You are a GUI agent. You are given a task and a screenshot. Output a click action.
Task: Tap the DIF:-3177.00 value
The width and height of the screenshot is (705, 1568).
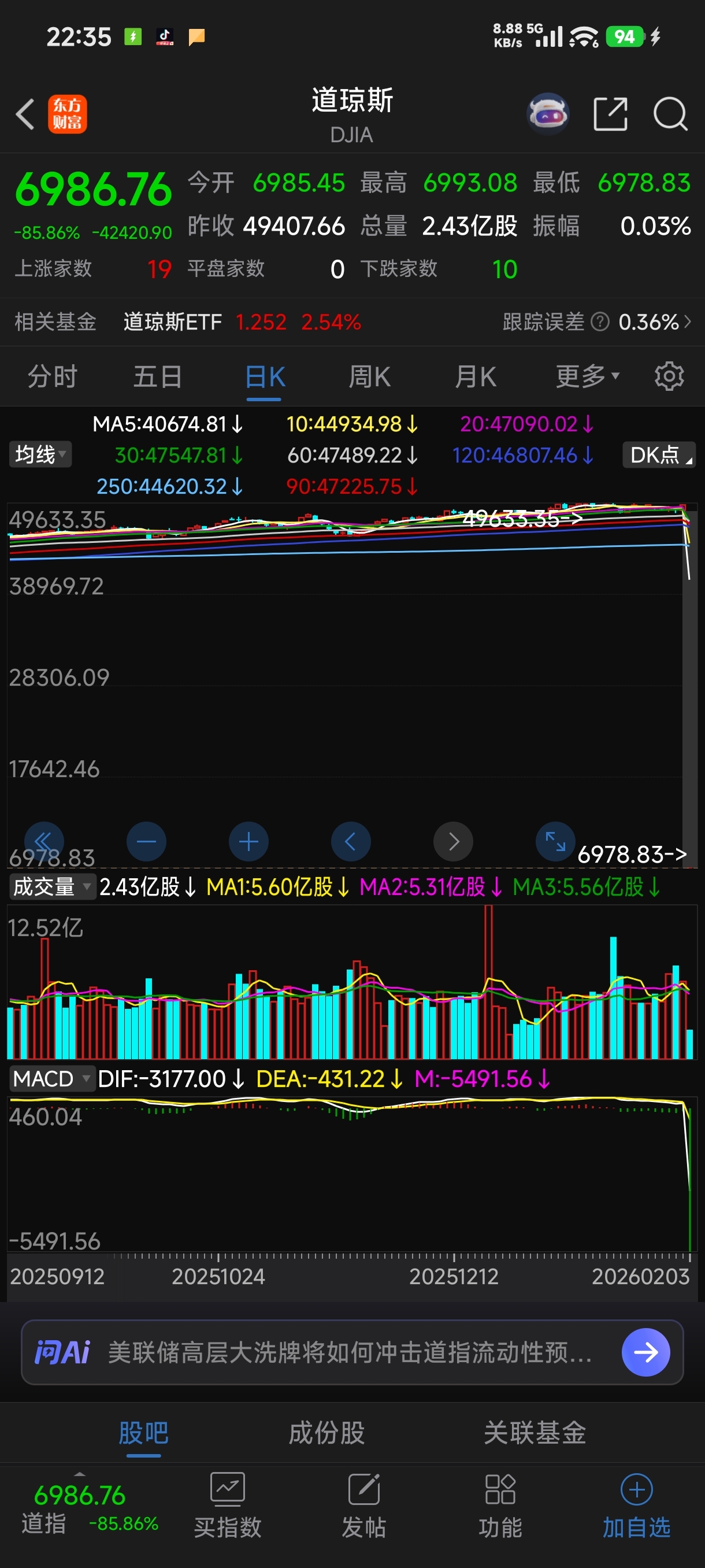coord(171,1079)
